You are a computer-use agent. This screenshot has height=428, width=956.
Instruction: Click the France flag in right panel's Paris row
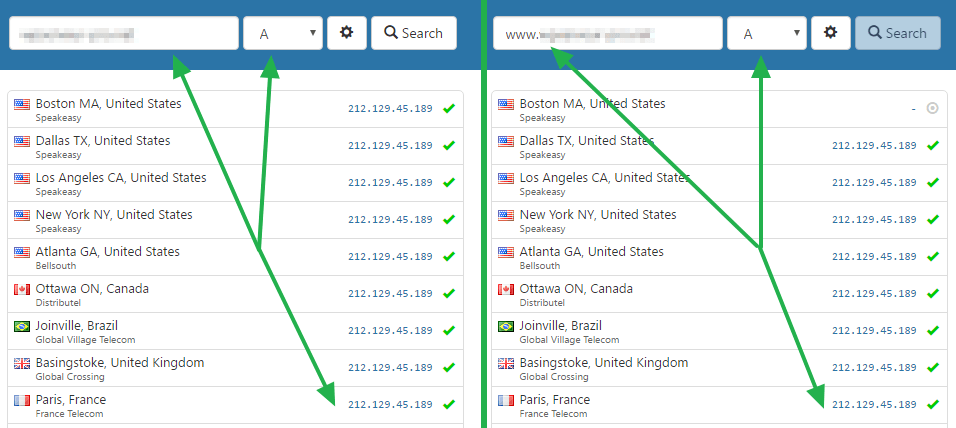pos(506,401)
